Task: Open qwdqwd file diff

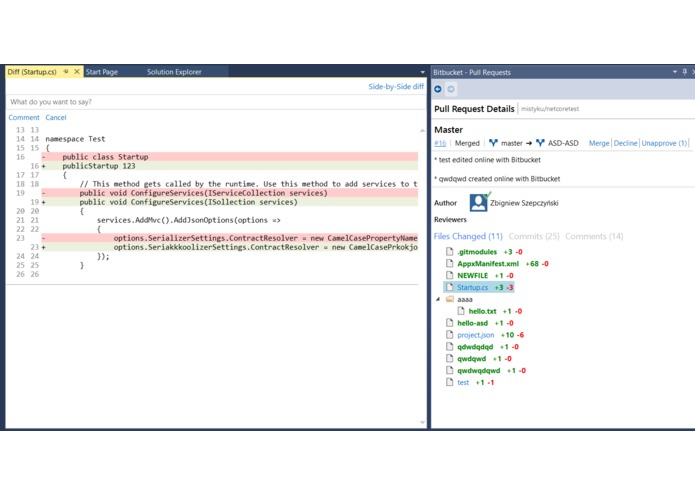Action: click(472, 359)
